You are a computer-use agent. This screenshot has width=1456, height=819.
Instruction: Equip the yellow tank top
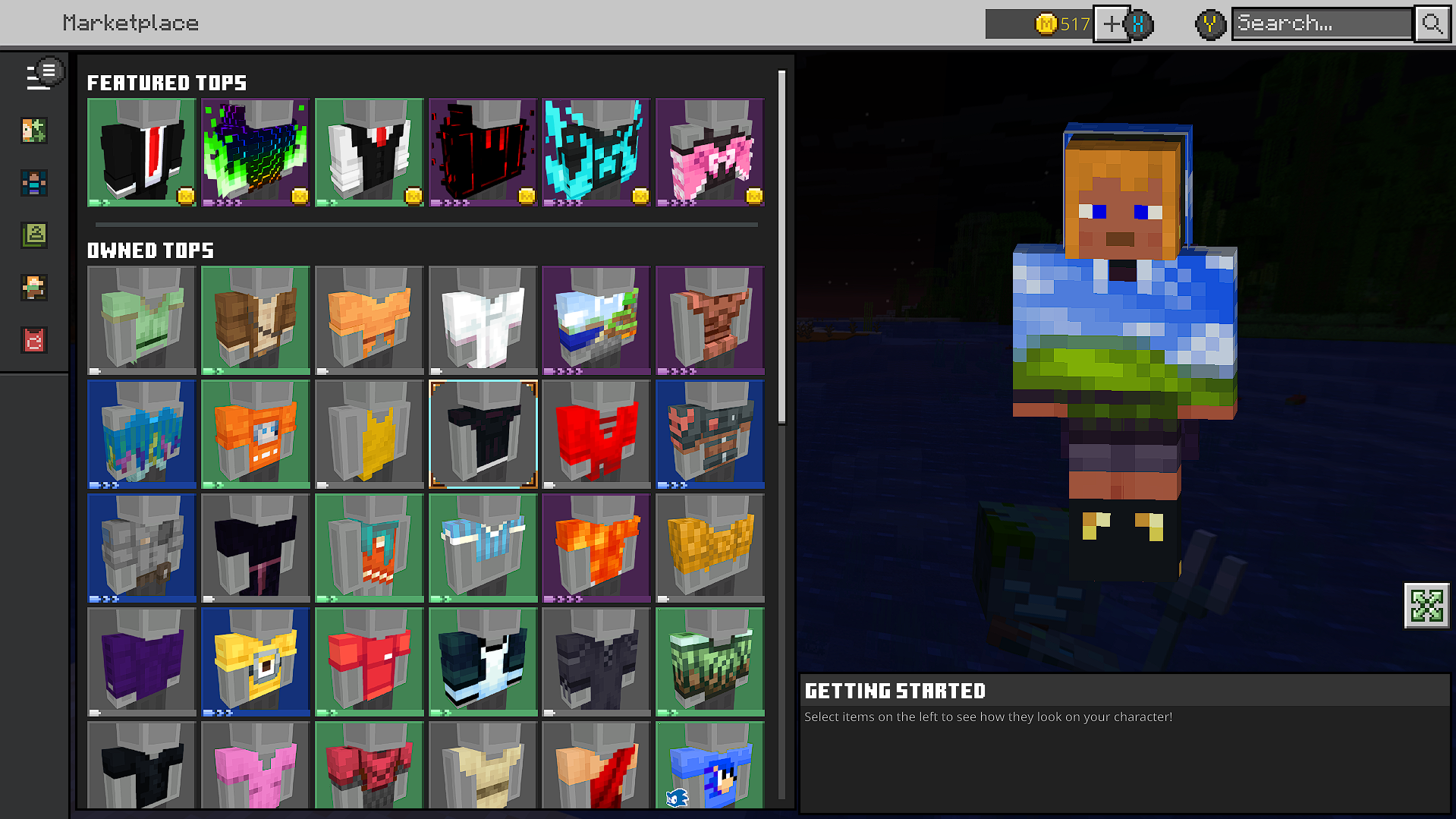click(370, 434)
